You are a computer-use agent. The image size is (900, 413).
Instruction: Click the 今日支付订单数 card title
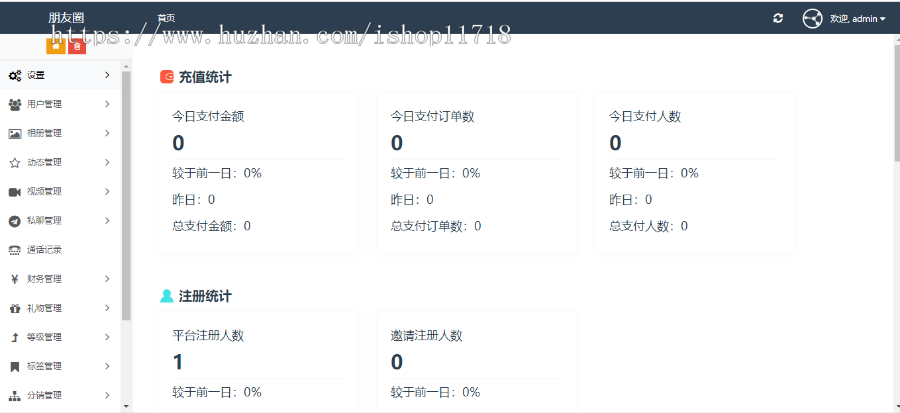tap(433, 116)
